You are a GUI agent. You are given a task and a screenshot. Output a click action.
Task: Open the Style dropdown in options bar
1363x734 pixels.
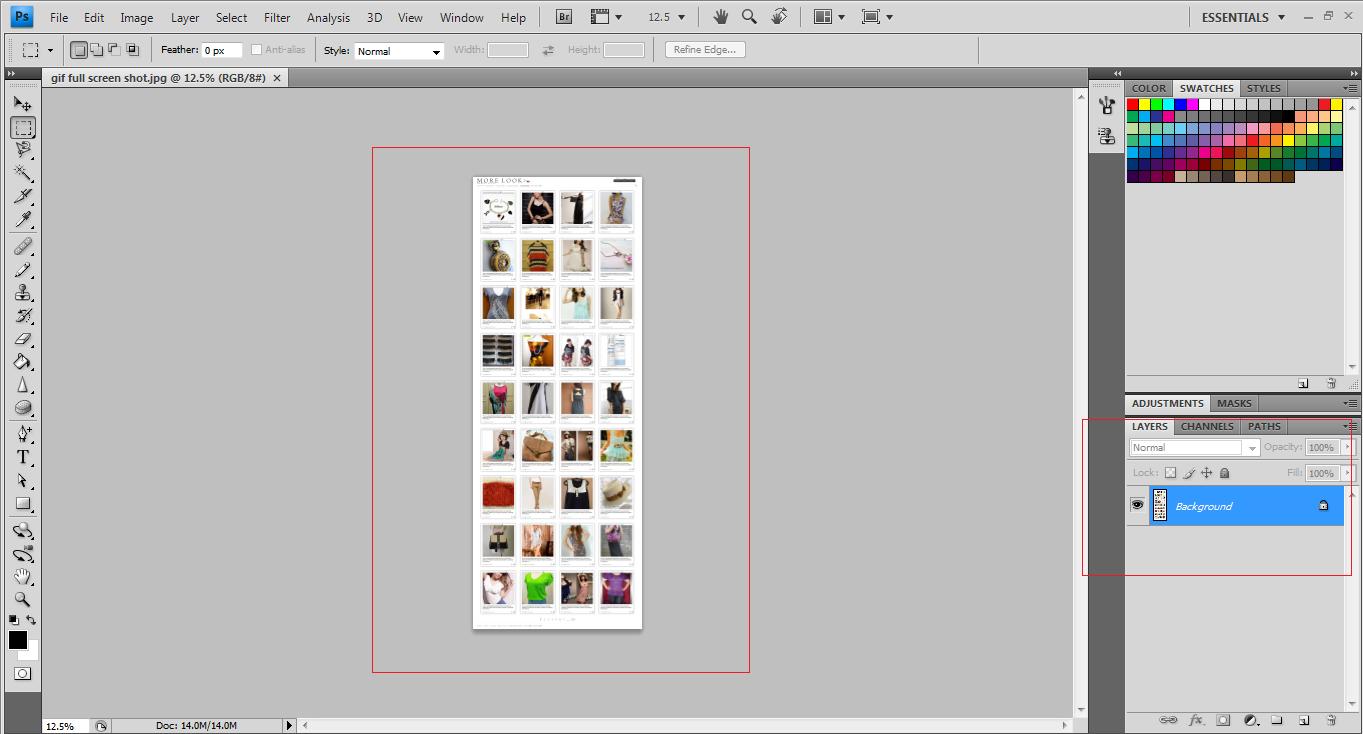tap(399, 51)
